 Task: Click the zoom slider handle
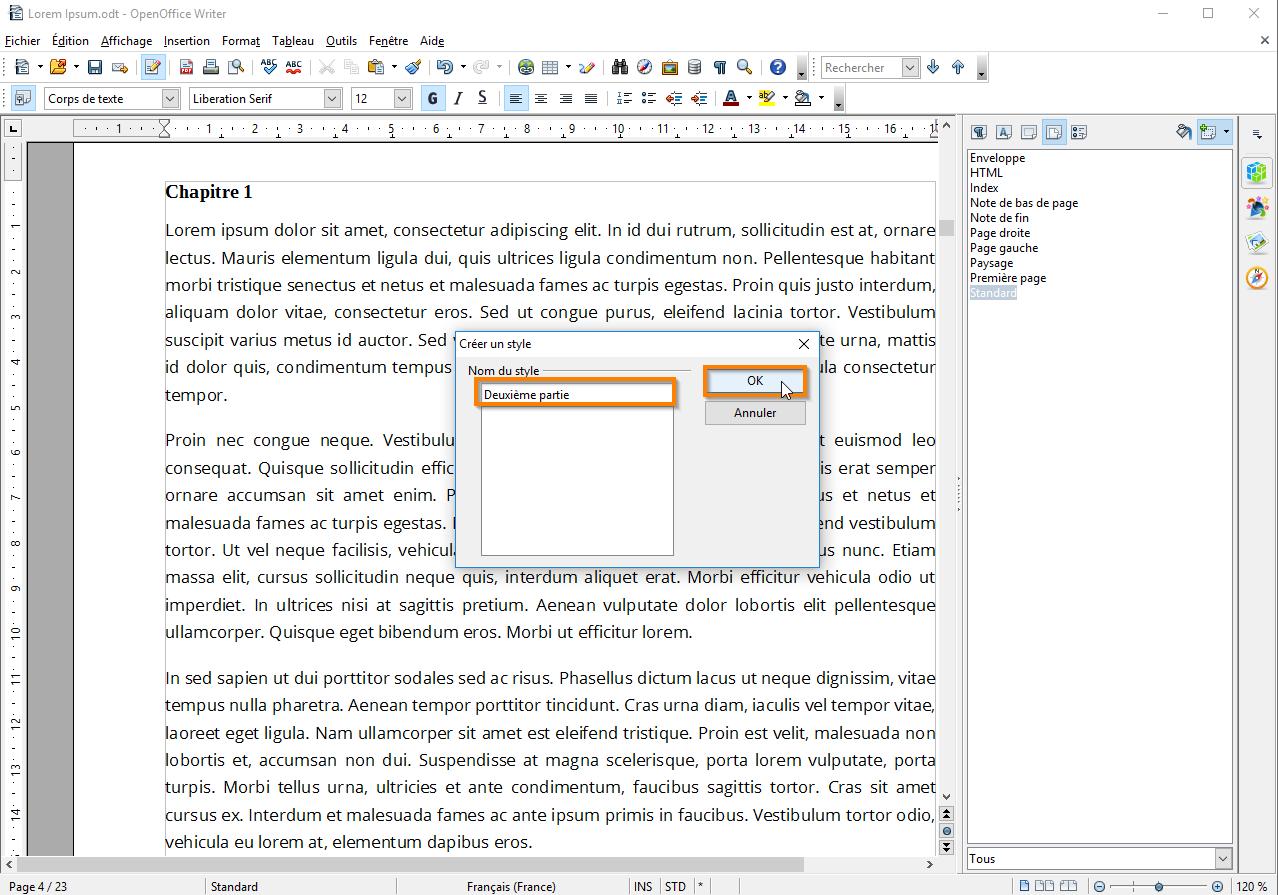tap(1159, 886)
